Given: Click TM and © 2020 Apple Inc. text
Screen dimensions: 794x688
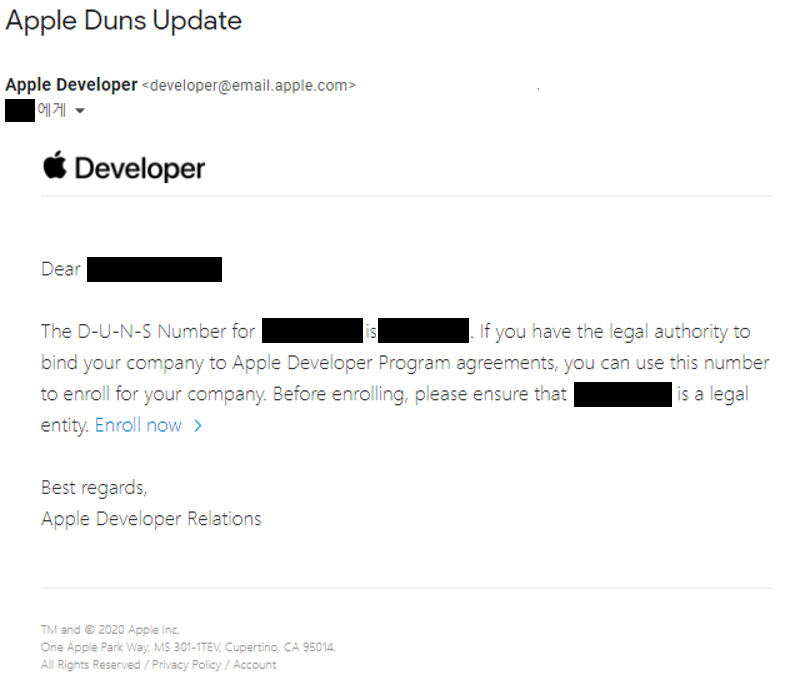Looking at the screenshot, I should pos(110,629).
